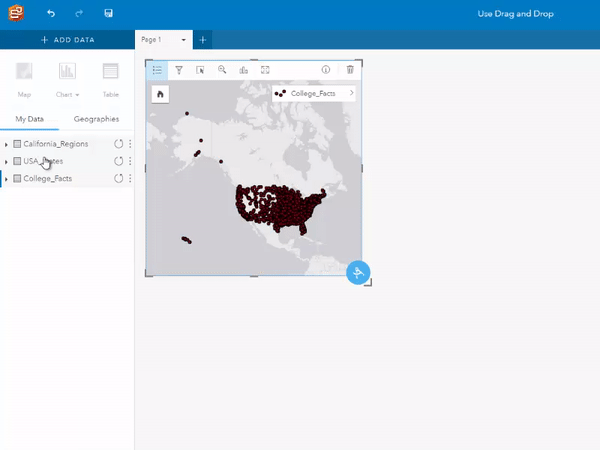This screenshot has height=450, width=600.
Task: Reset map to default extent
Action: point(160,94)
